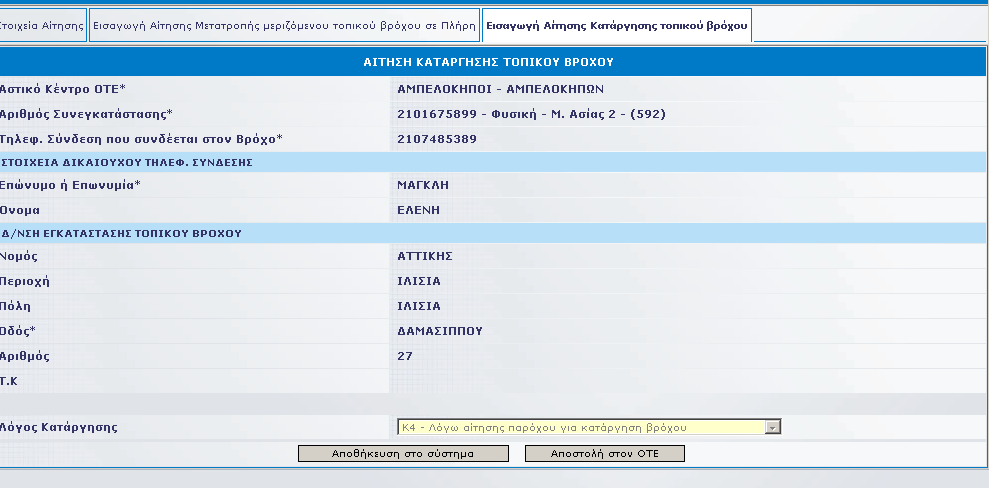Click phone number 2107485389
The width and height of the screenshot is (989, 488).
point(437,139)
